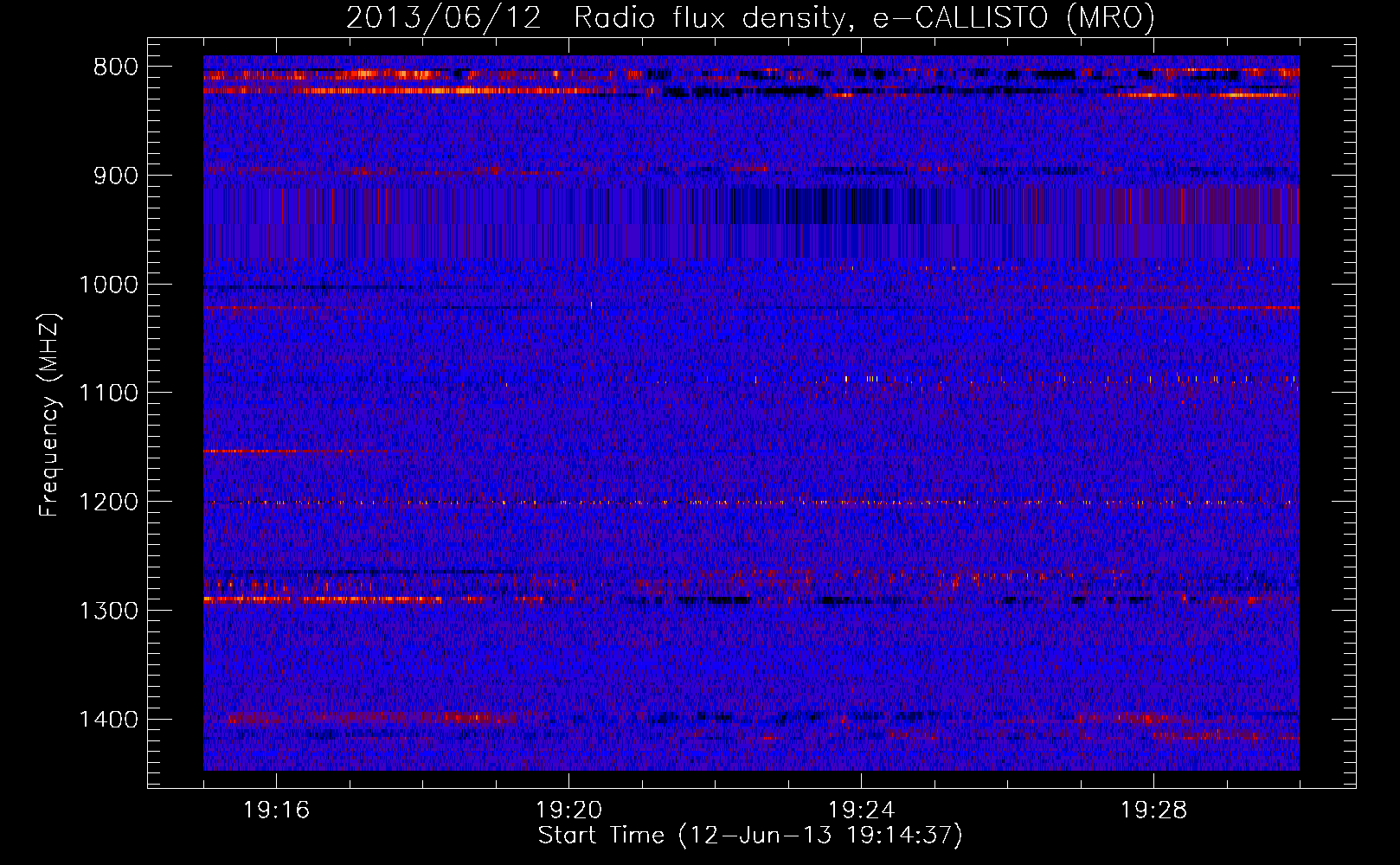Click the 900 frequency tick label
The image size is (1400, 865).
pos(116,176)
